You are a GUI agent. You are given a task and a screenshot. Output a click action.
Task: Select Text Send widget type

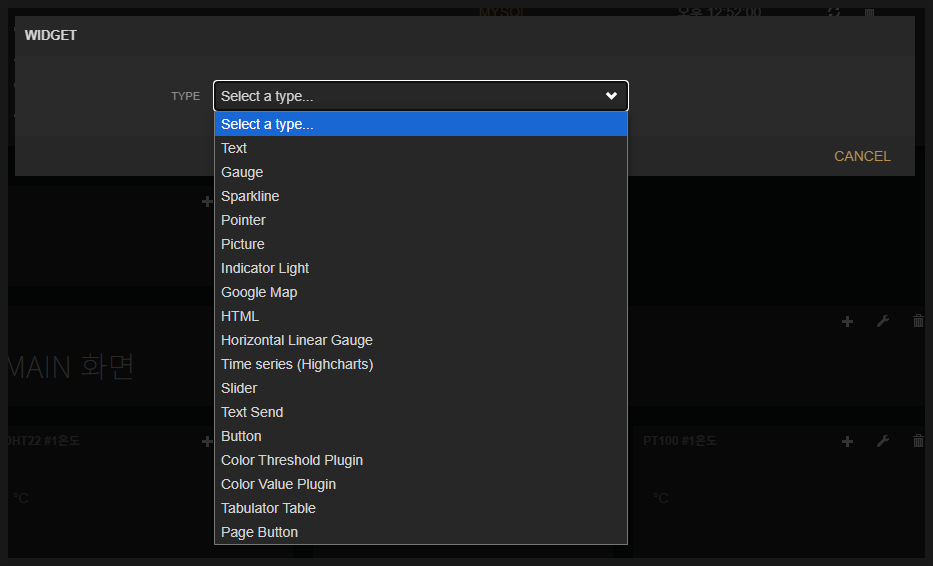(421, 412)
